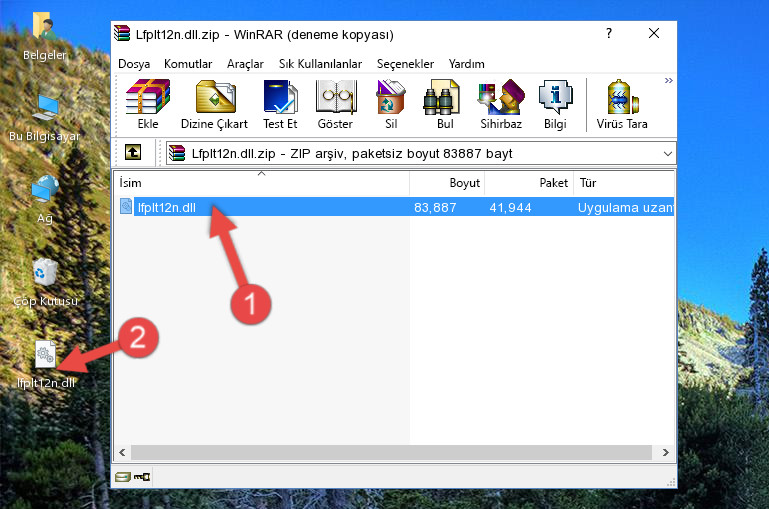Select Bu Bilgisayar desktop icon
Image resolution: width=769 pixels, height=509 pixels.
(45, 118)
